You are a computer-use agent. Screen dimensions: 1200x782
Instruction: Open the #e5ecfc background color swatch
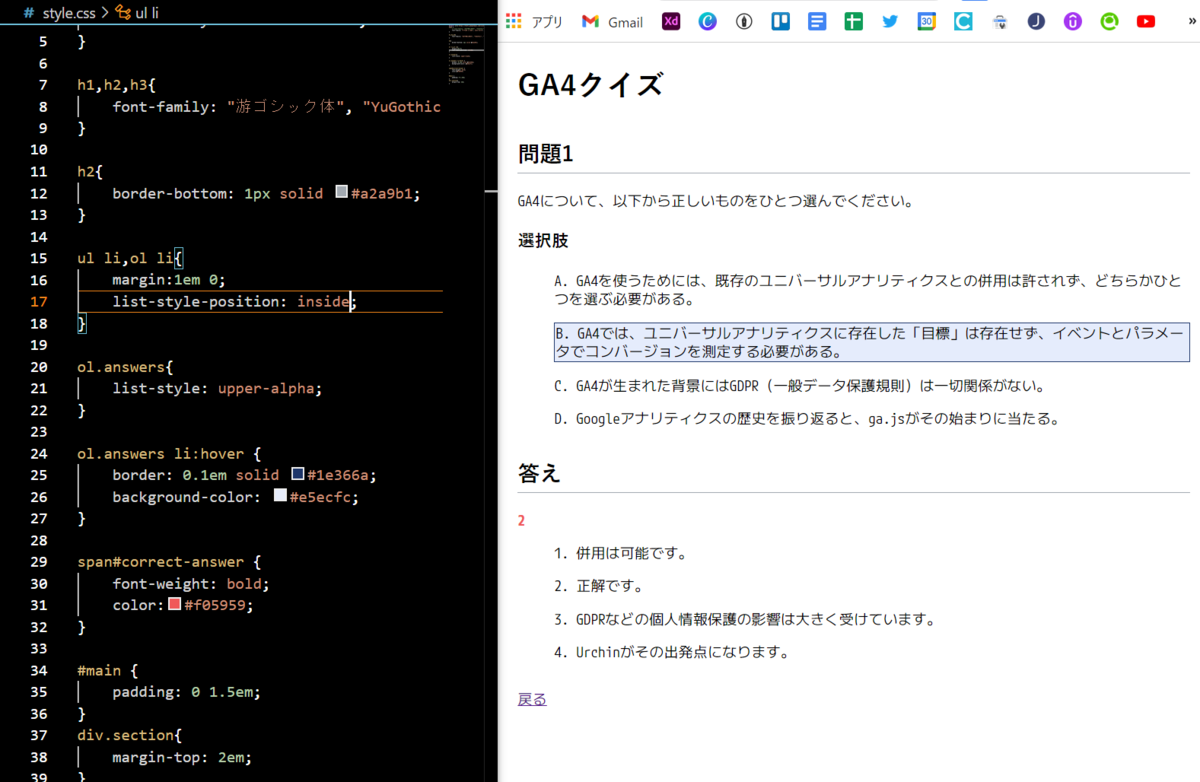tap(280, 496)
